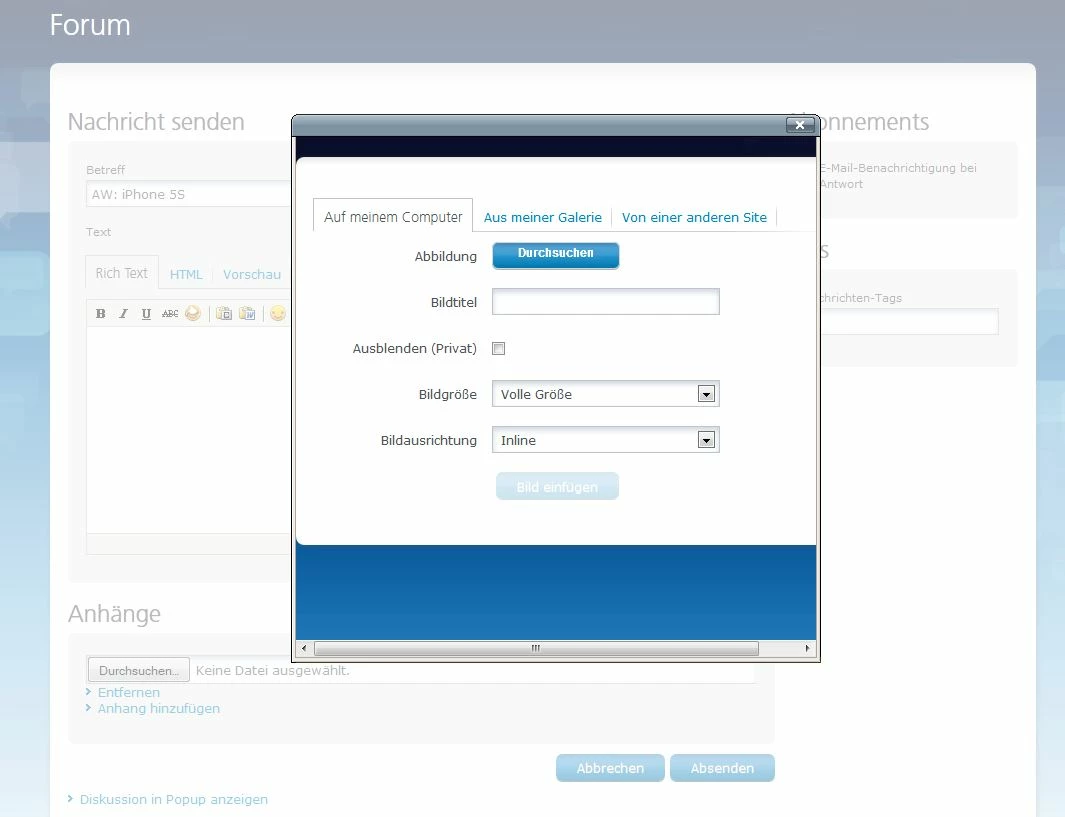The height and width of the screenshot is (817, 1065).
Task: Click the Nachrichten-Tags input field
Action: pos(907,321)
